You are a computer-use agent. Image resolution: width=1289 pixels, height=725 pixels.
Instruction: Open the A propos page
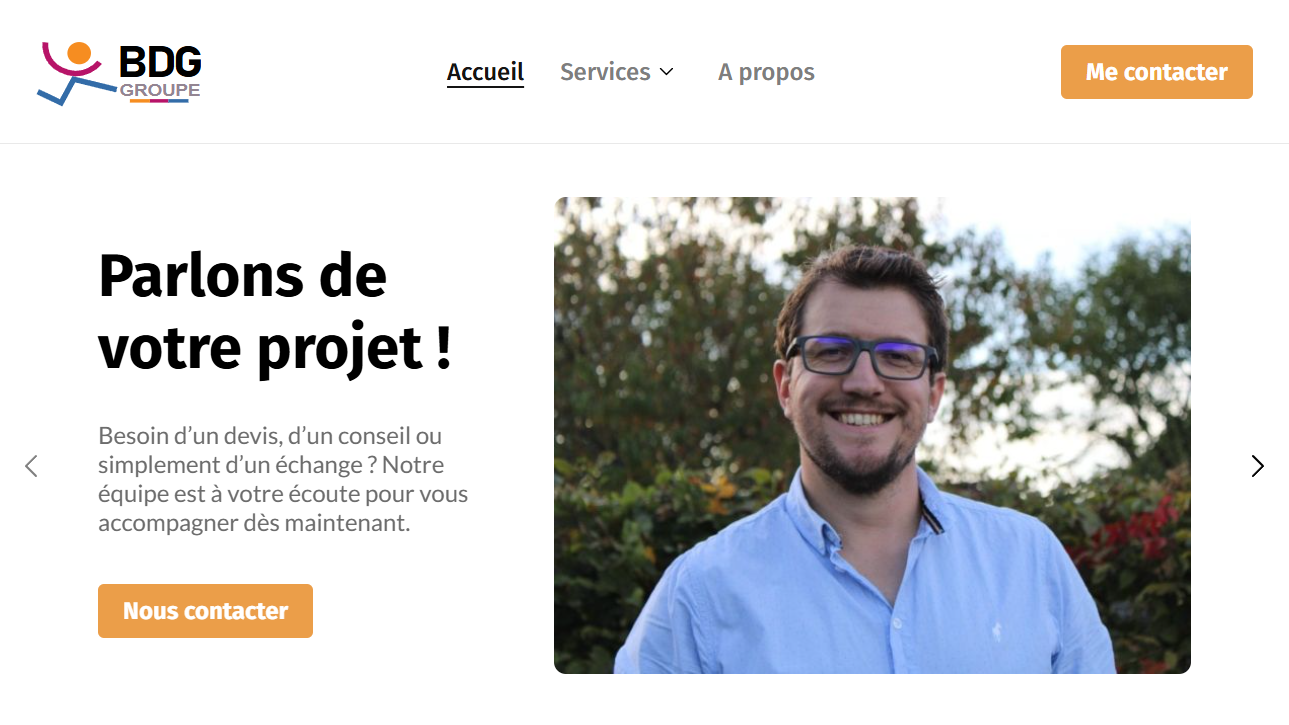pyautogui.click(x=766, y=72)
